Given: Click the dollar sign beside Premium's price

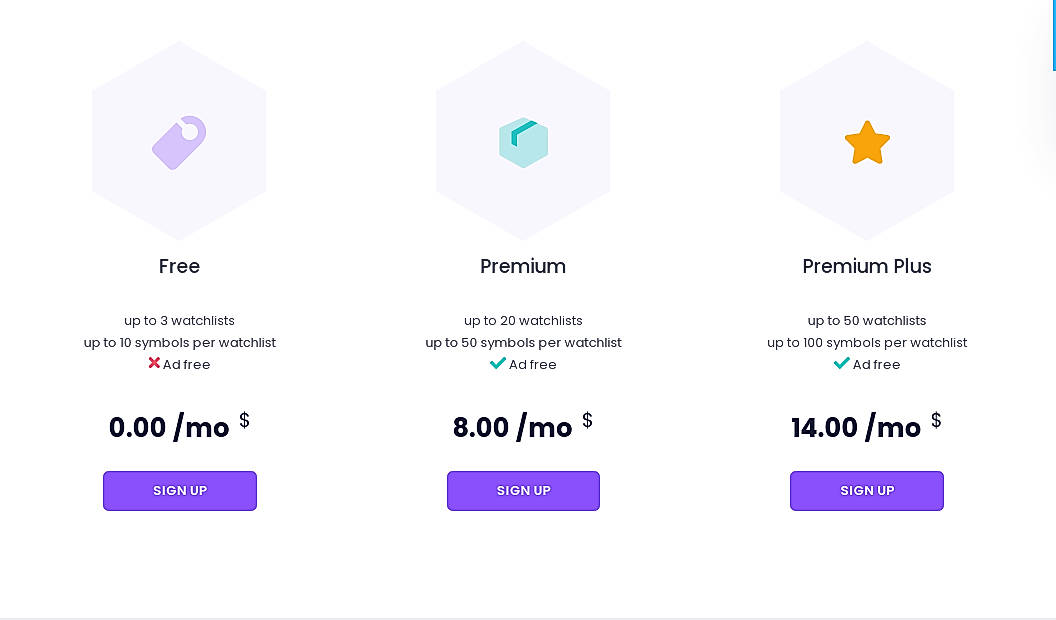Looking at the screenshot, I should point(588,420).
